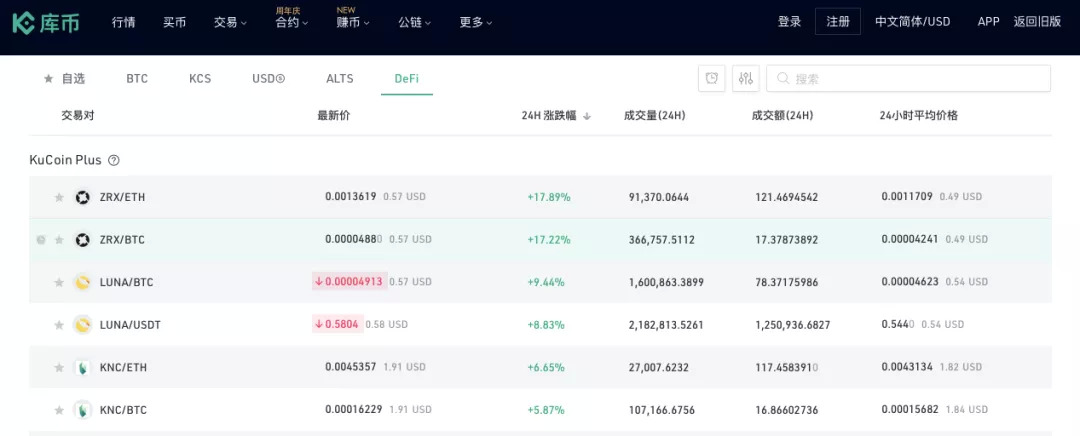Click the alarm clock price alert icon
The height and width of the screenshot is (436, 1080).
tap(711, 79)
